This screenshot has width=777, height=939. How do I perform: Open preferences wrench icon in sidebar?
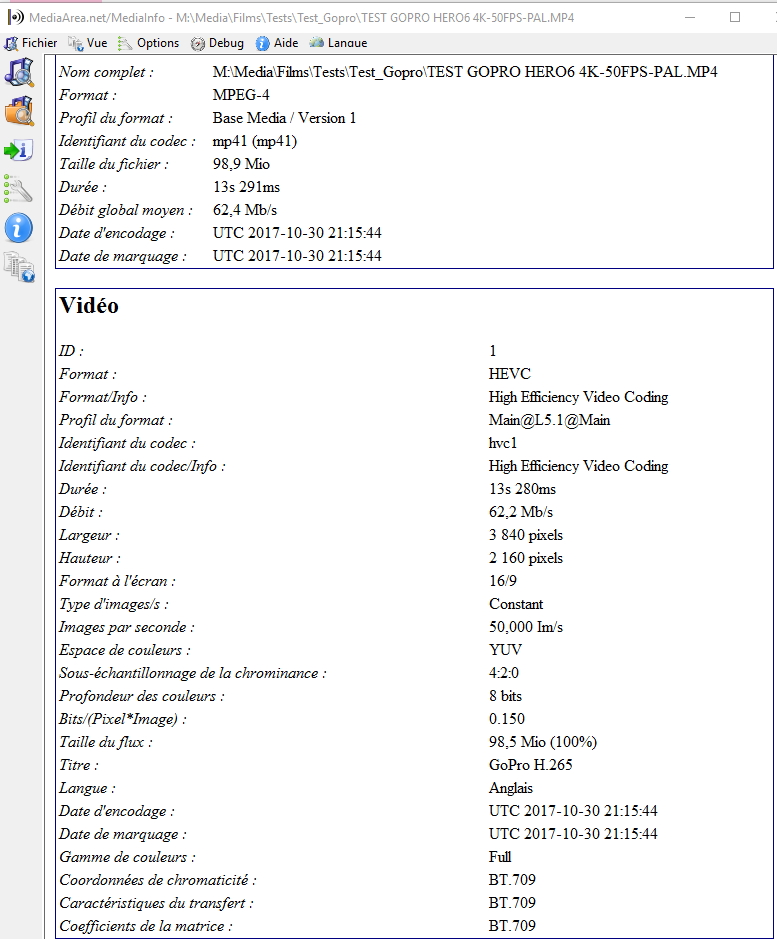(x=18, y=189)
